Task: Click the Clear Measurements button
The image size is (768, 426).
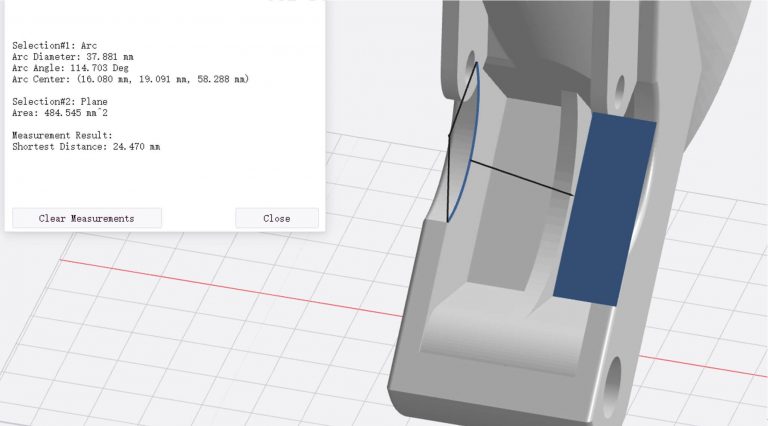Action: (x=86, y=218)
